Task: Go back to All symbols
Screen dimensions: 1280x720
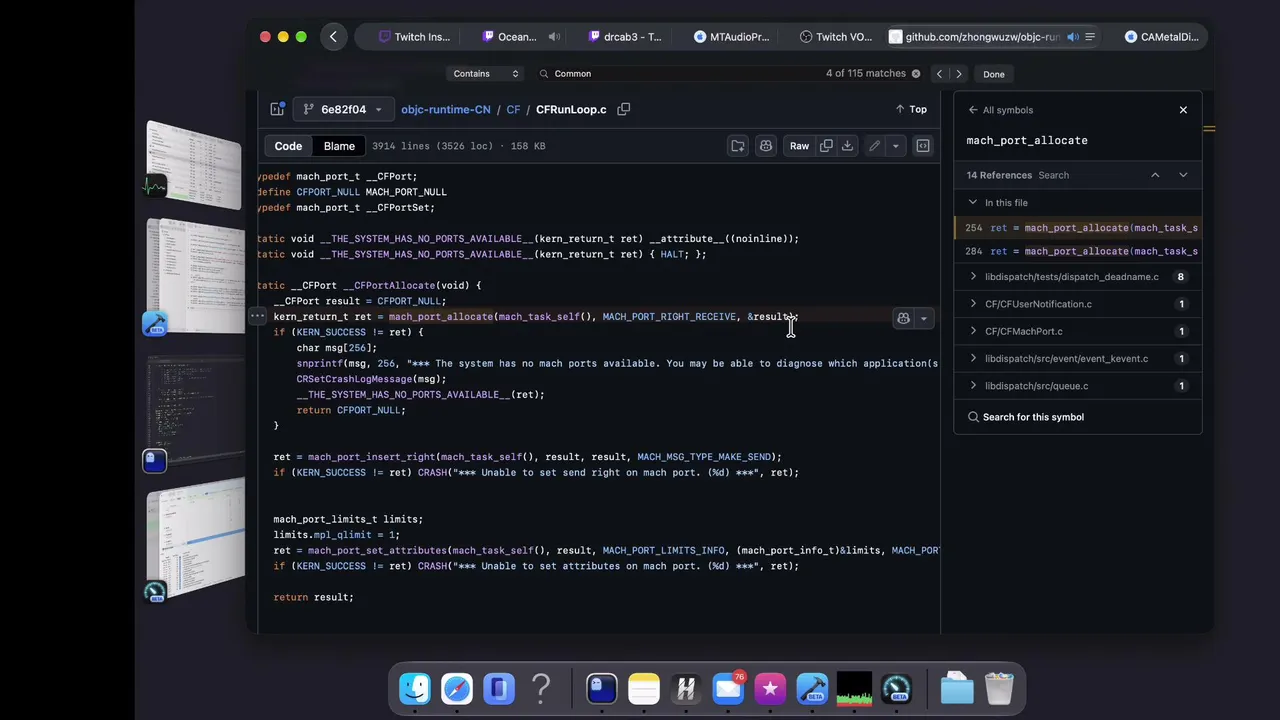Action: tap(999, 110)
